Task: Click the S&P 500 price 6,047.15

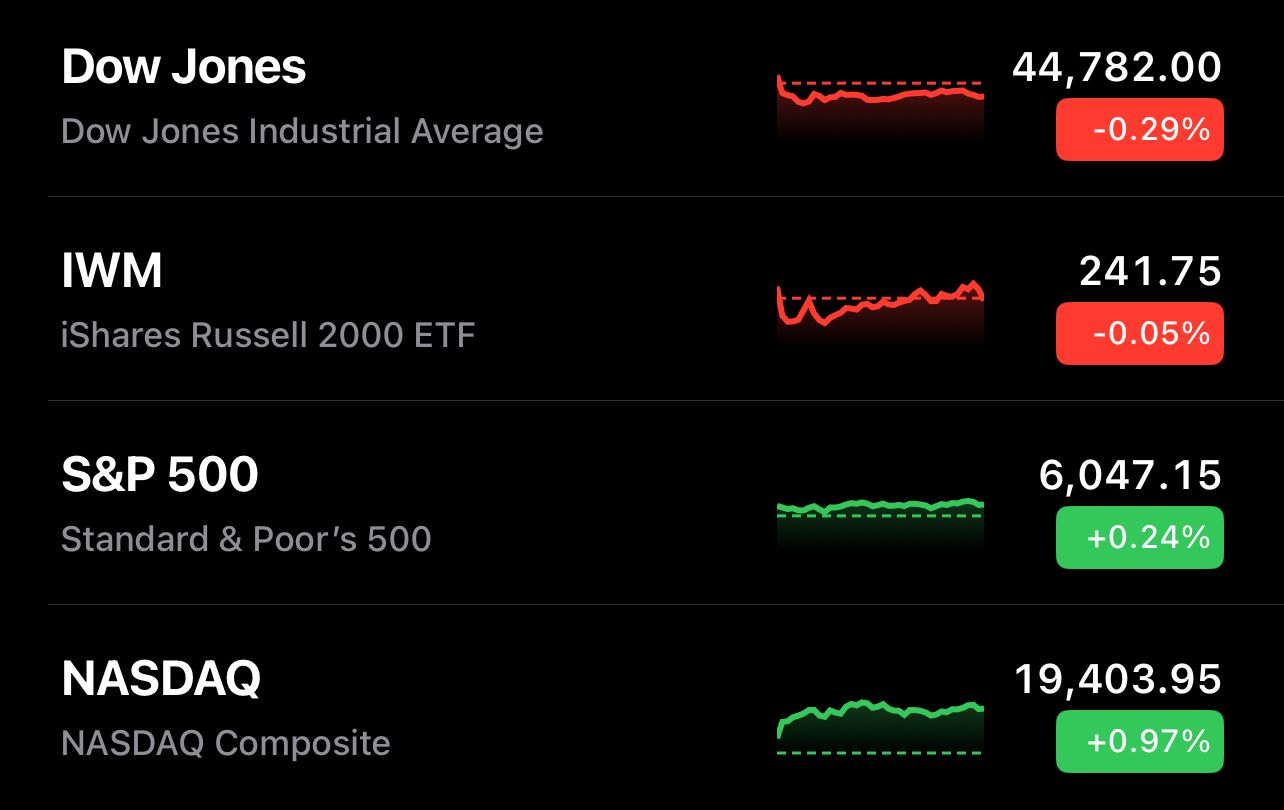Action: click(1130, 476)
